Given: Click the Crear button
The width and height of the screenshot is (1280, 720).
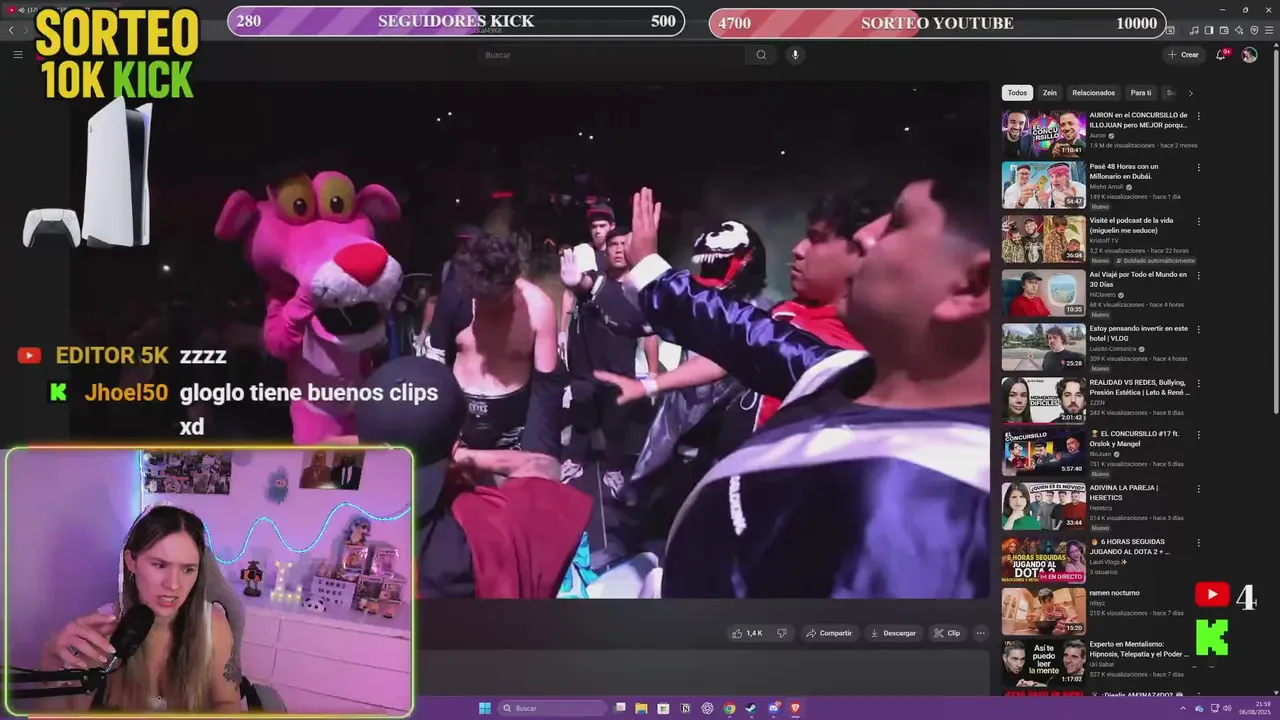Looking at the screenshot, I should click(1183, 55).
